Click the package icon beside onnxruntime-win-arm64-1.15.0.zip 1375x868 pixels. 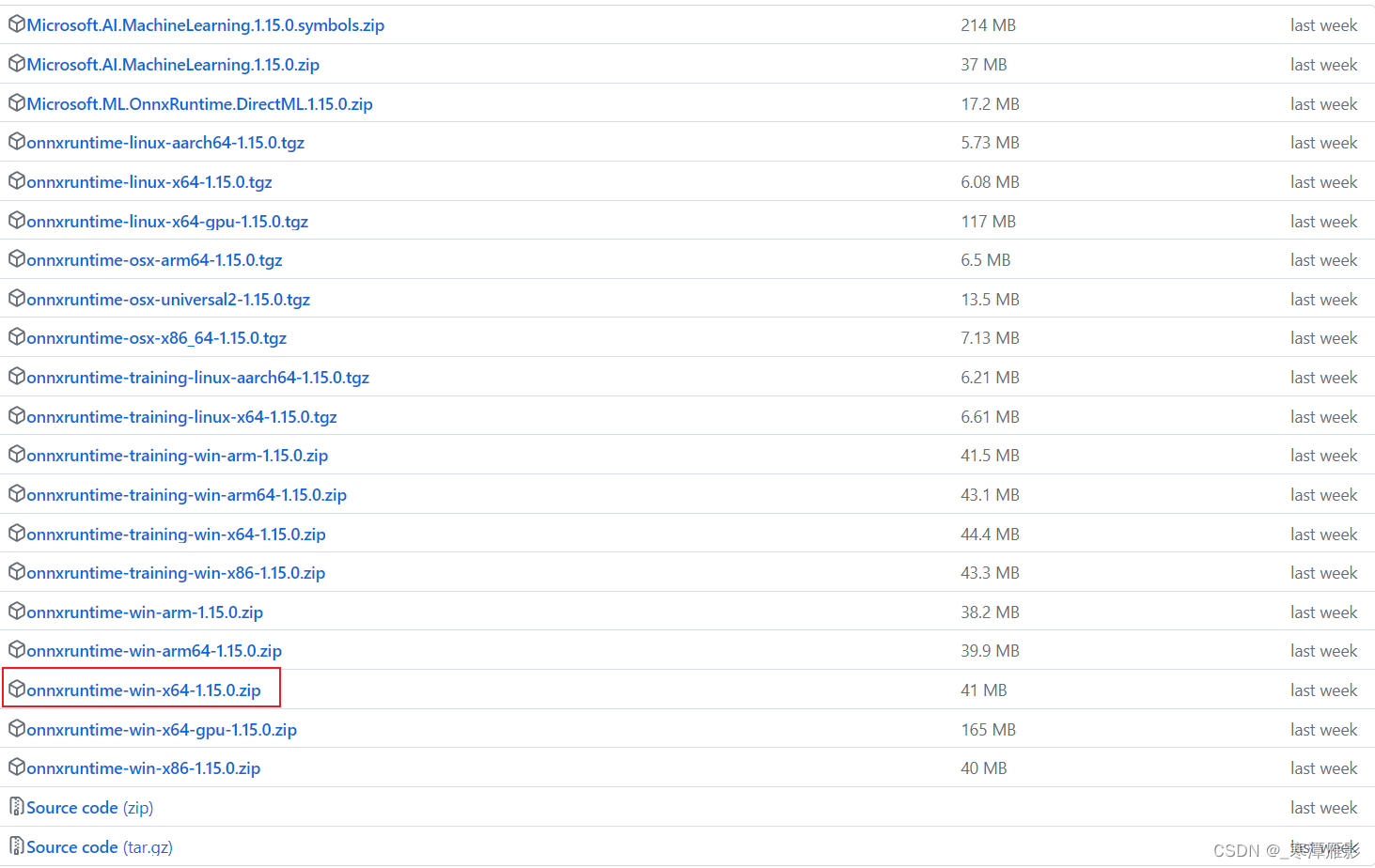[17, 649]
